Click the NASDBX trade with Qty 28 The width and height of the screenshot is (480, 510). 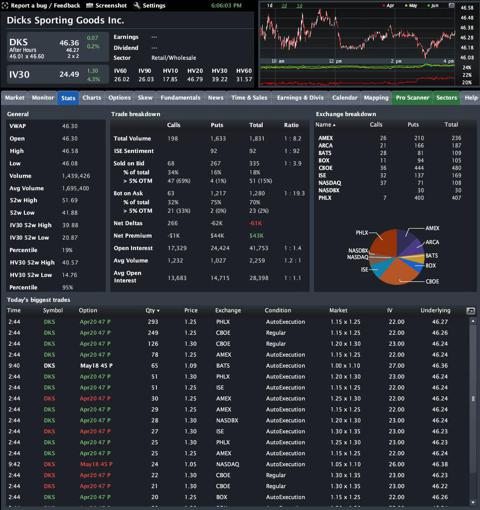(x=238, y=421)
